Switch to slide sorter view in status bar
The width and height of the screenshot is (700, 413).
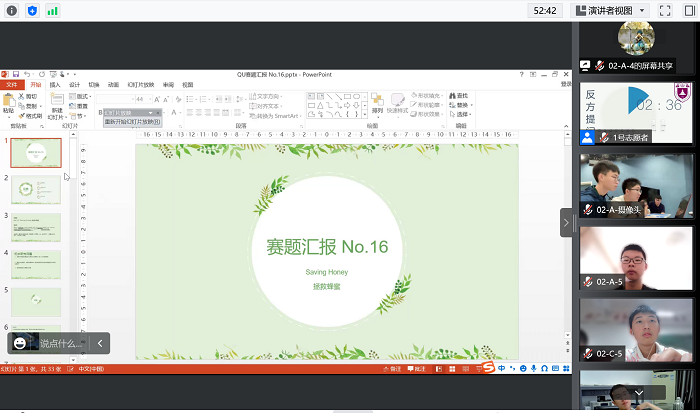click(452, 369)
